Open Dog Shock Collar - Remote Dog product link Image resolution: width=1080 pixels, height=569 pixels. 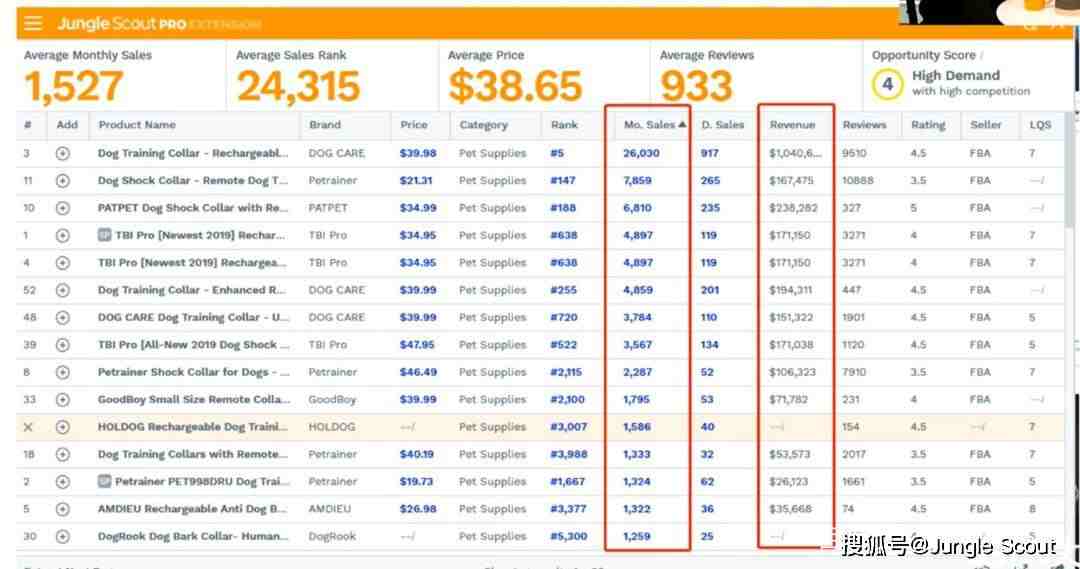tap(193, 180)
